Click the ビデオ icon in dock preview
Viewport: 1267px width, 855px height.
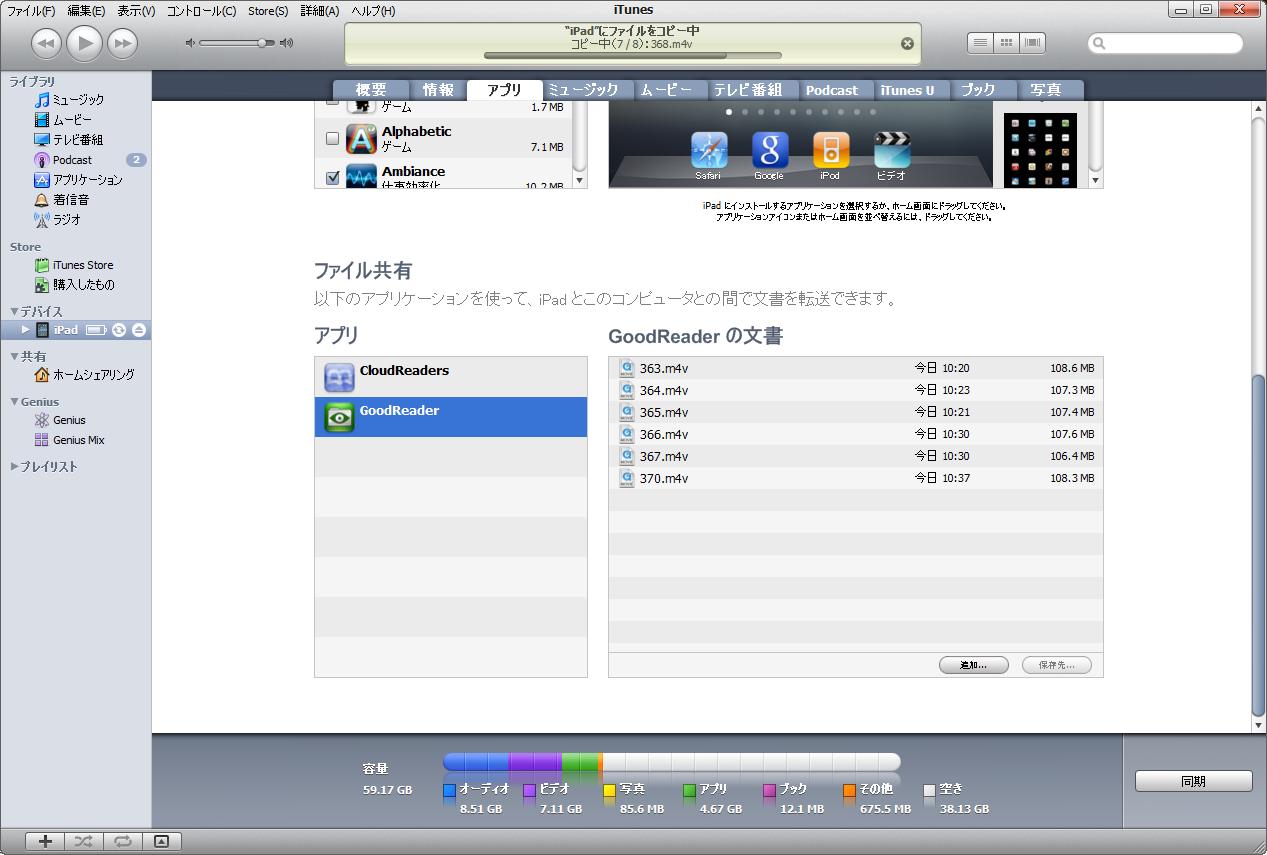click(x=891, y=155)
